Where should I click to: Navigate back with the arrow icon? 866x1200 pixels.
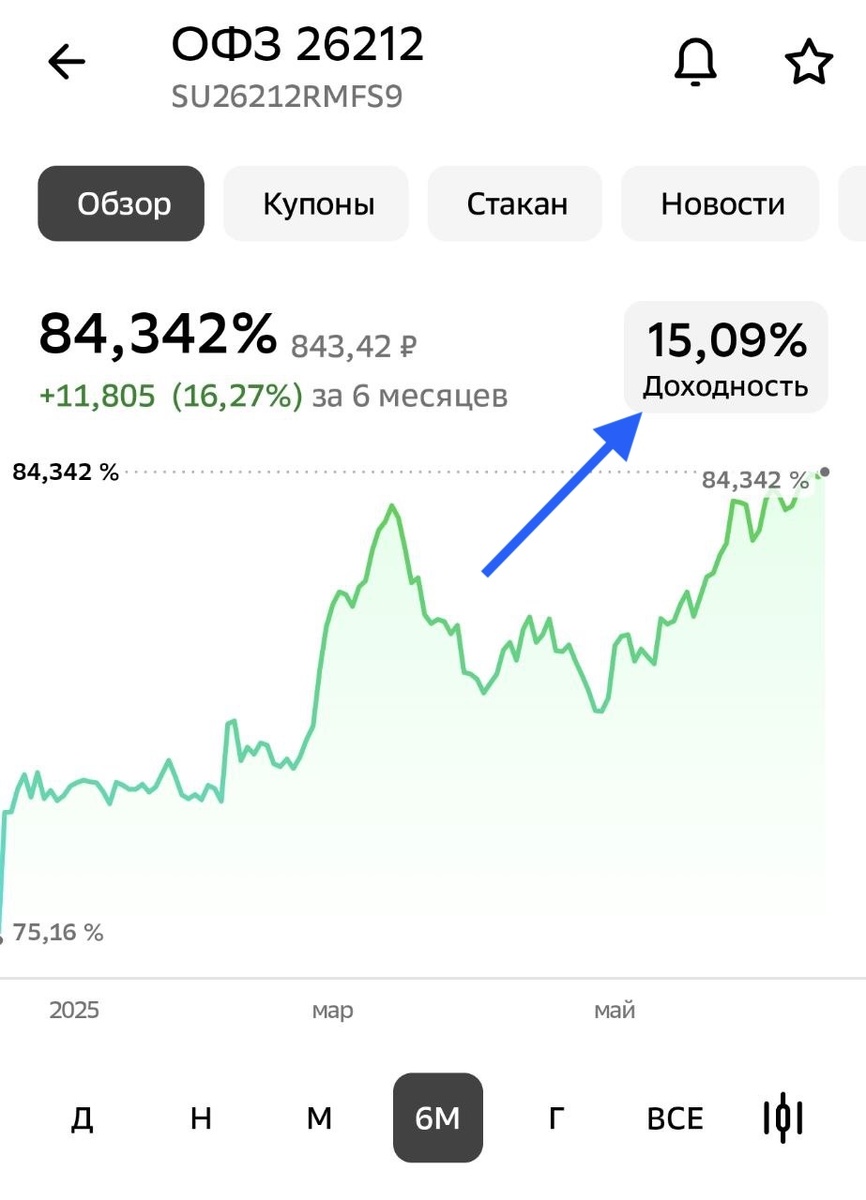tap(65, 62)
